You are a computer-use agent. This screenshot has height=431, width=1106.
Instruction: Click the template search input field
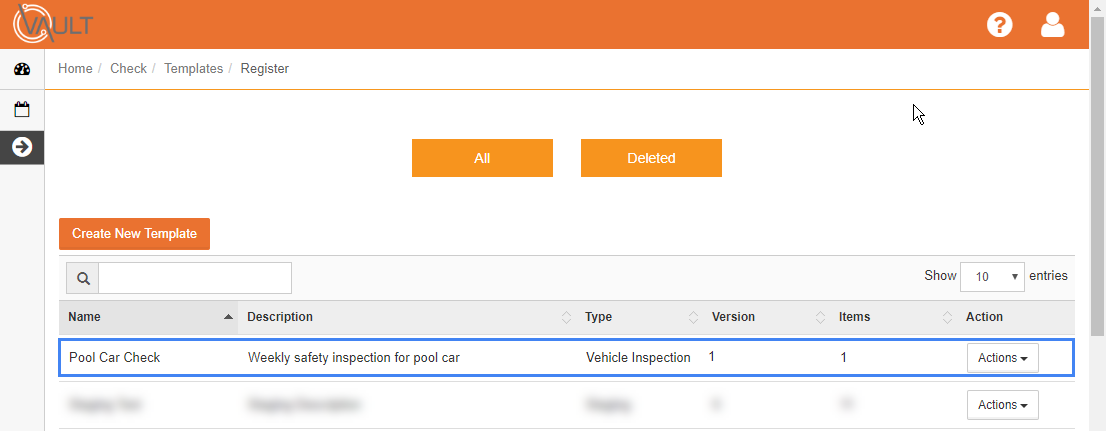tap(195, 278)
